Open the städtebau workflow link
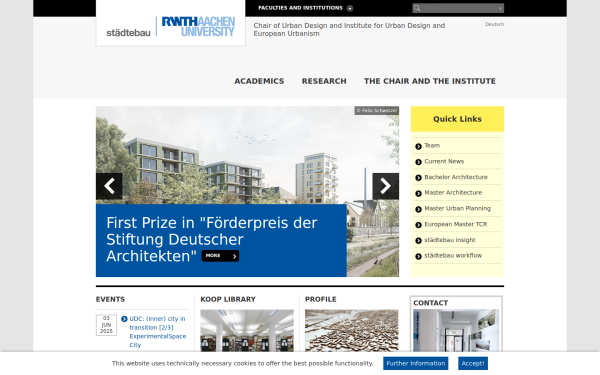The height and width of the screenshot is (375, 600). point(453,255)
